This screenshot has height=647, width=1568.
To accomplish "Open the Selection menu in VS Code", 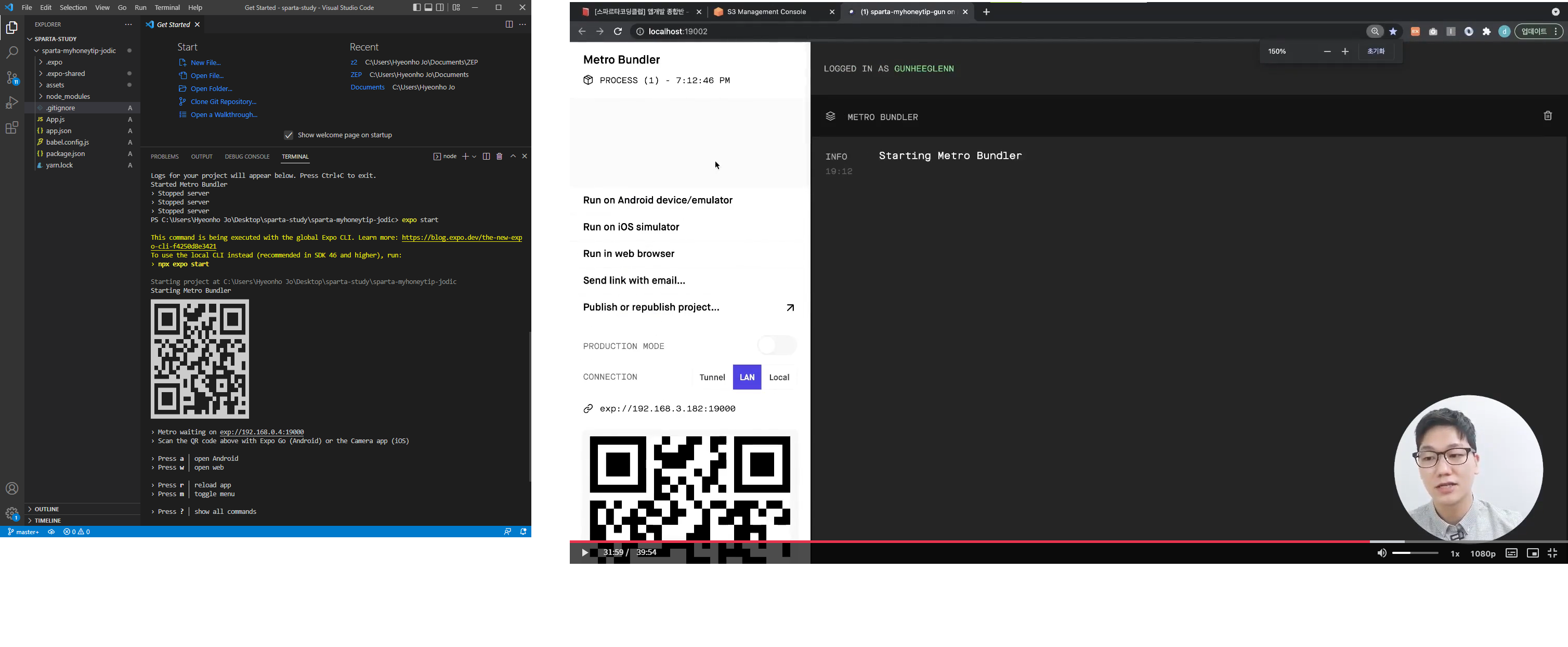I will click(x=73, y=7).
